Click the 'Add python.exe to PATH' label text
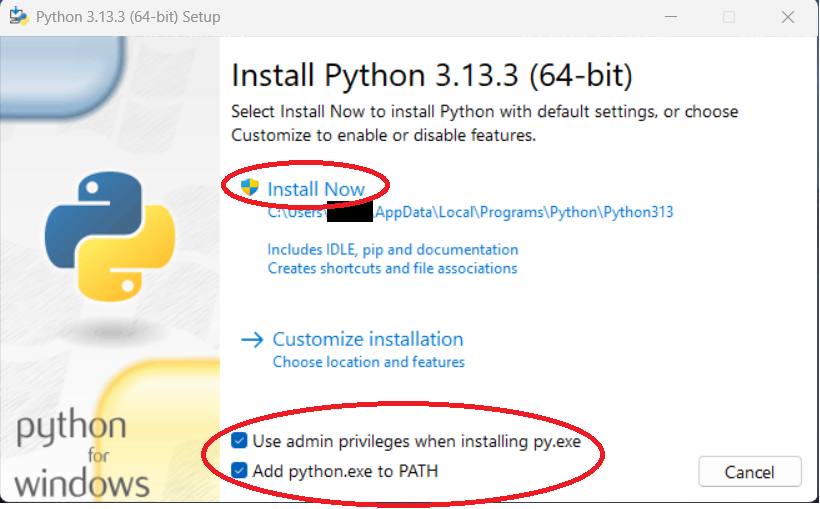The width and height of the screenshot is (820, 509). click(345, 470)
